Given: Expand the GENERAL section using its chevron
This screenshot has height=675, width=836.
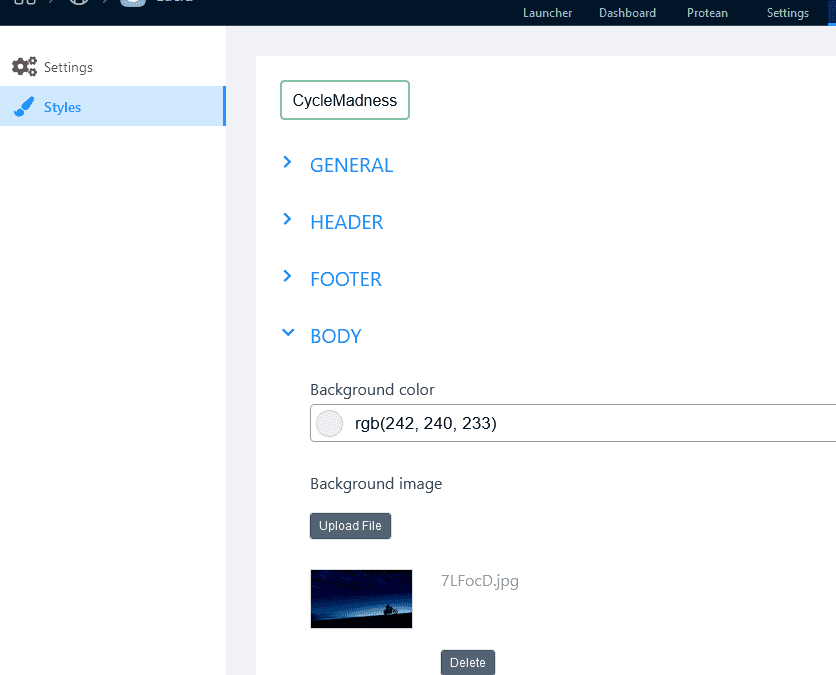Looking at the screenshot, I should (x=287, y=162).
